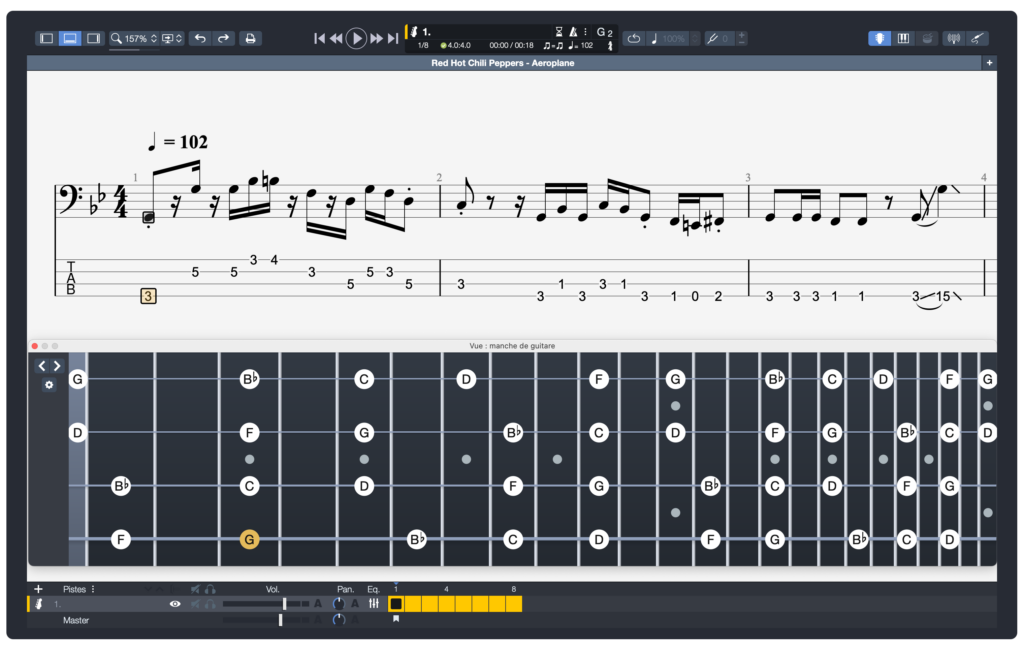Click the track 1 guitar icon
Image resolution: width=1024 pixels, height=650 pixels.
(39, 604)
